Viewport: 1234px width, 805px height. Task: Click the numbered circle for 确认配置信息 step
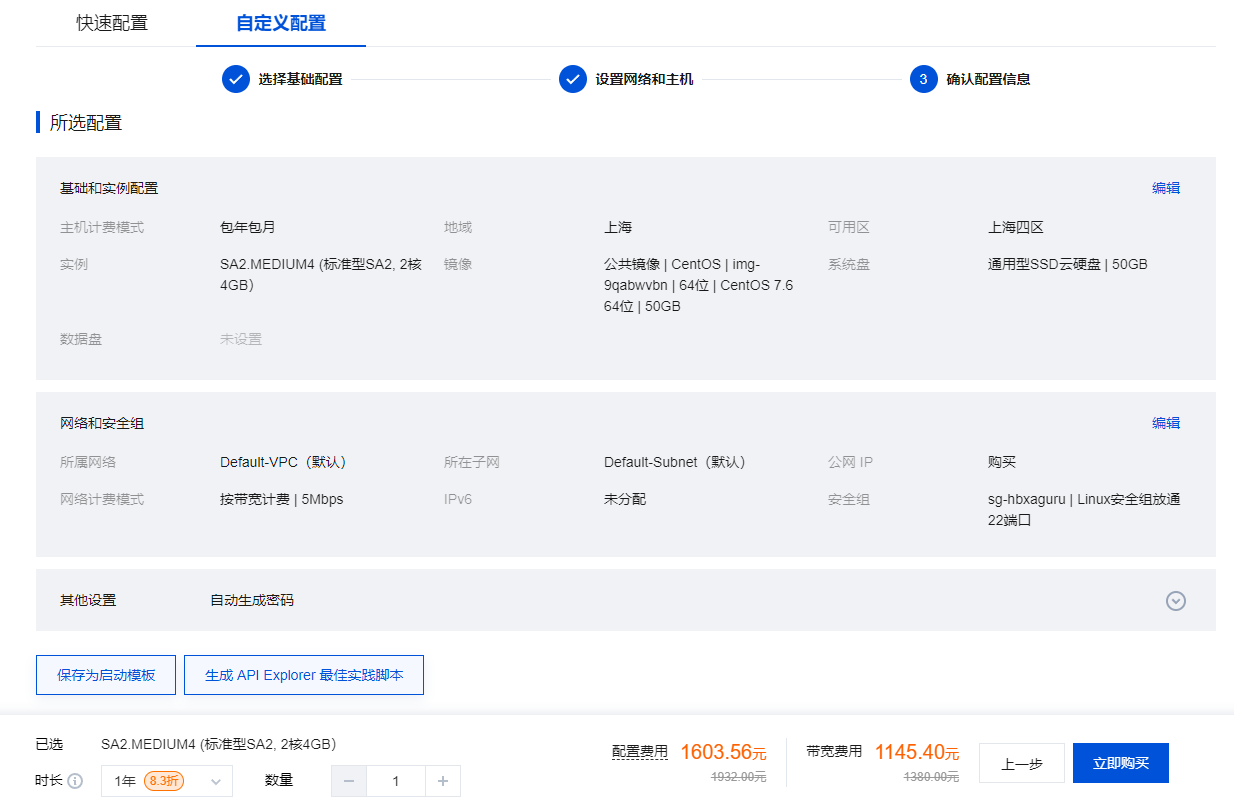[923, 79]
